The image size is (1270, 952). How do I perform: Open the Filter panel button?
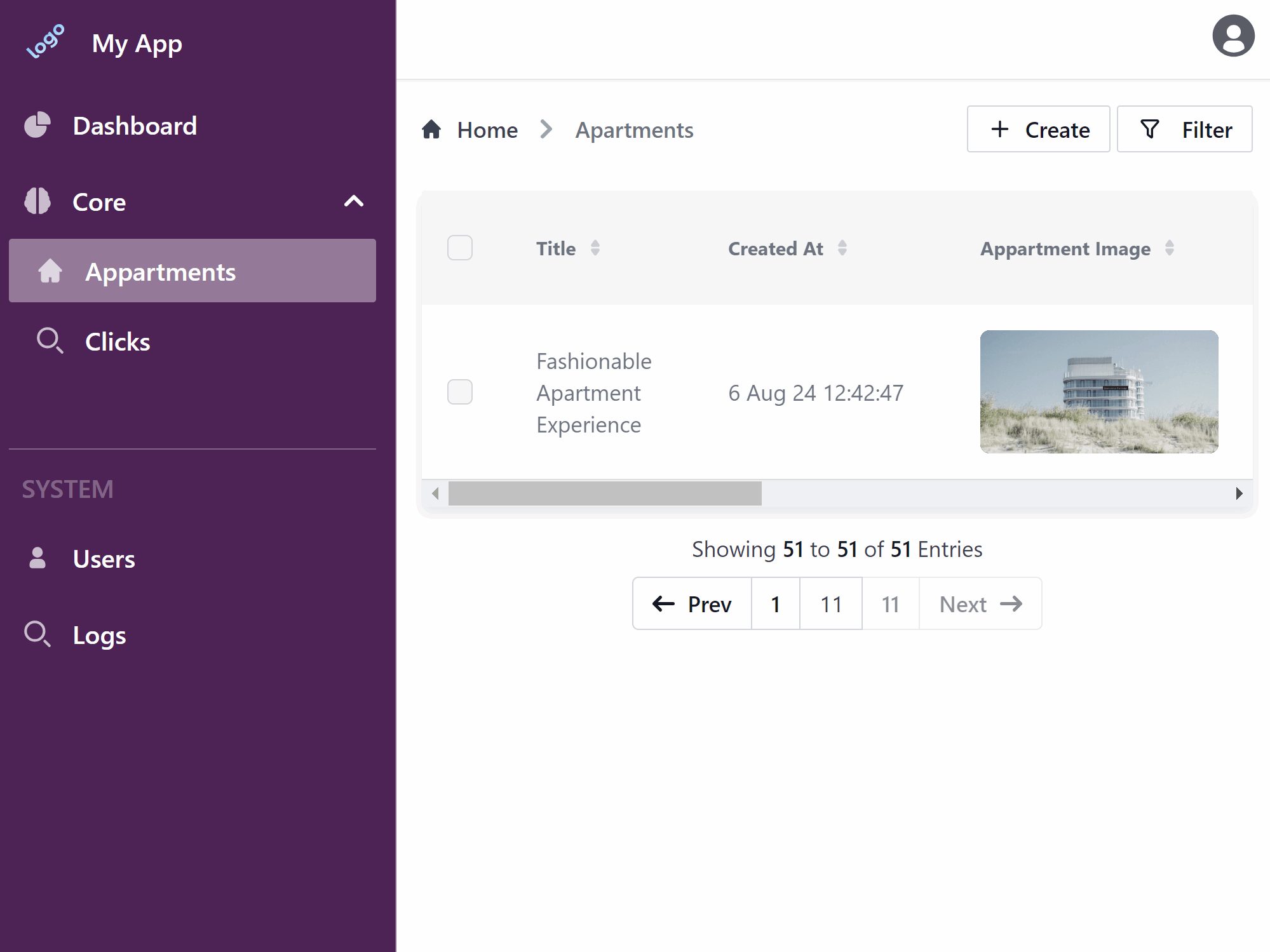point(1184,130)
